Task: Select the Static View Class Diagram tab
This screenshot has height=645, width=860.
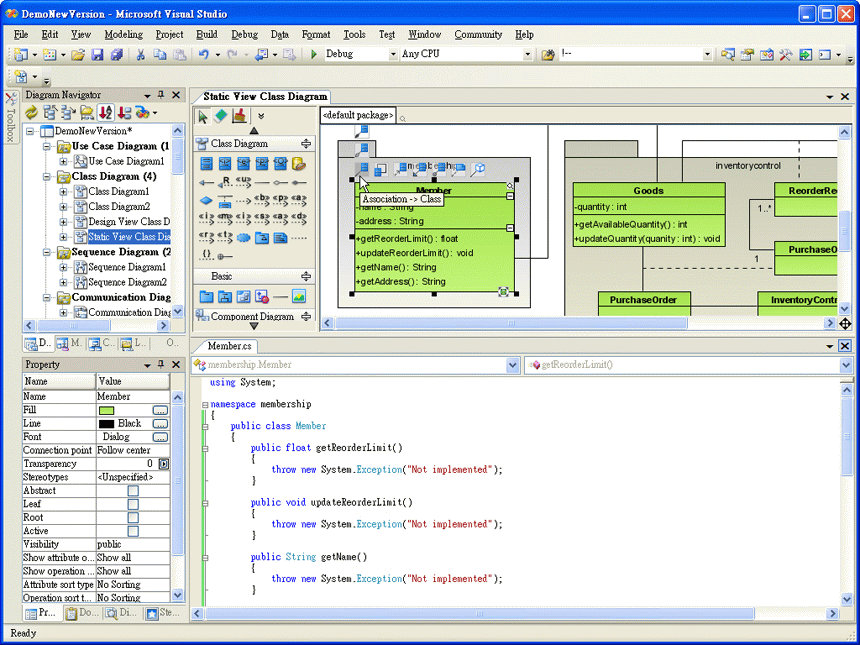Action: click(265, 97)
